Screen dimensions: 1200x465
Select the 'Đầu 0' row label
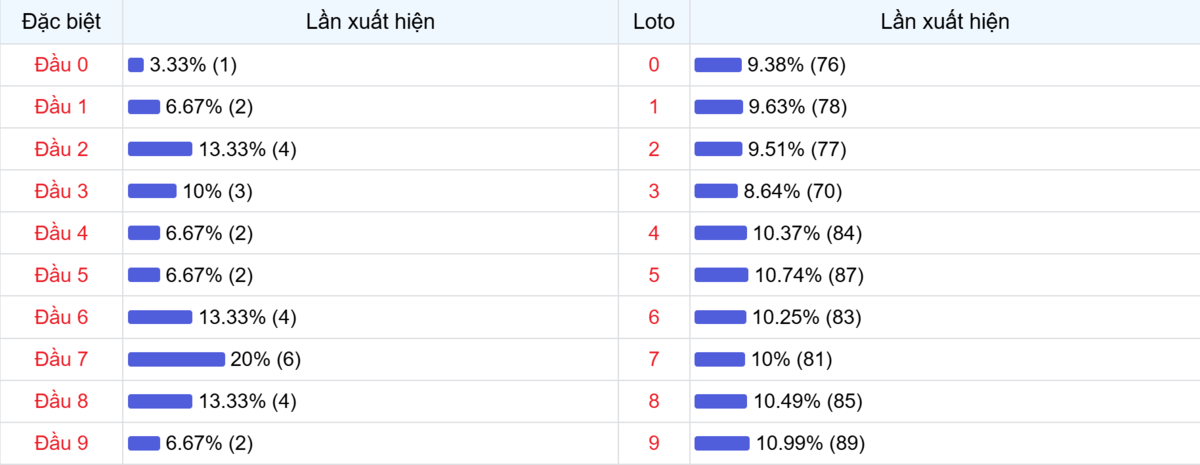click(61, 65)
